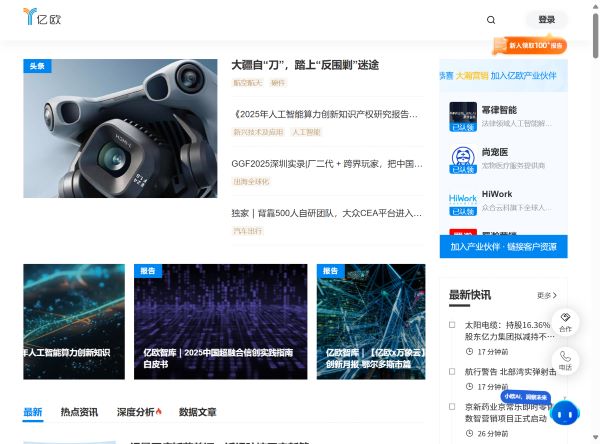Switch to the 深度分析 tab

[x=136, y=412]
